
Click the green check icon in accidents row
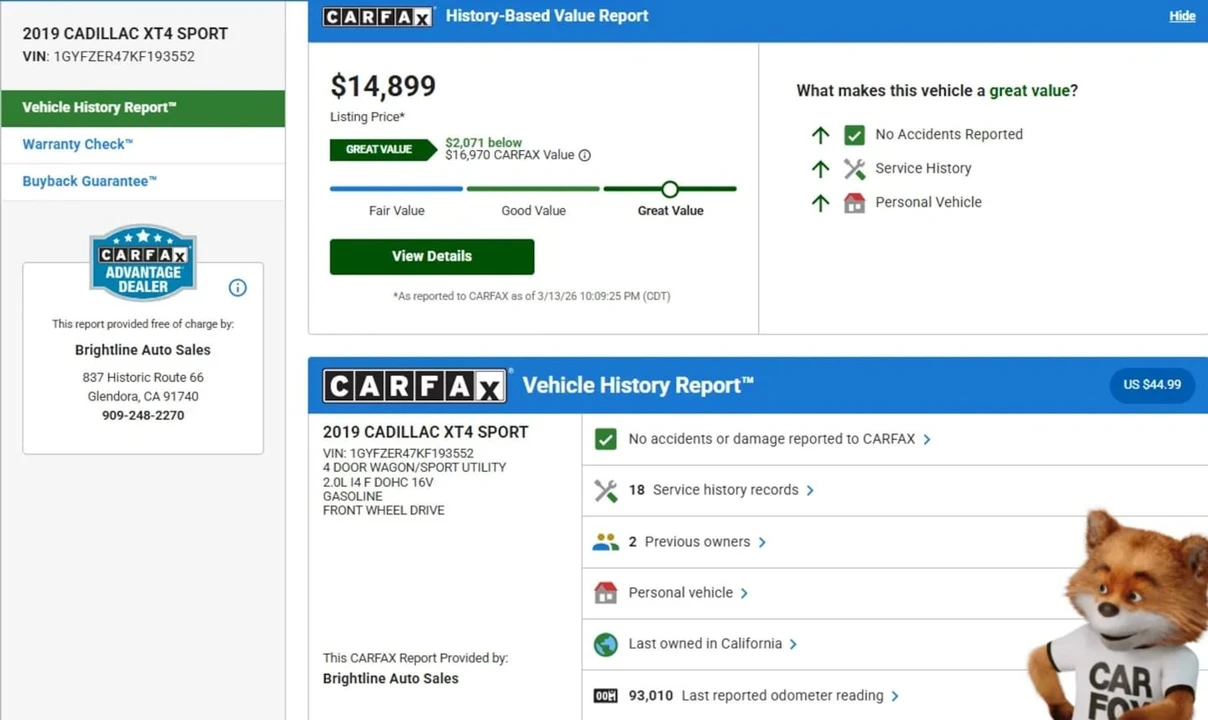tap(606, 439)
